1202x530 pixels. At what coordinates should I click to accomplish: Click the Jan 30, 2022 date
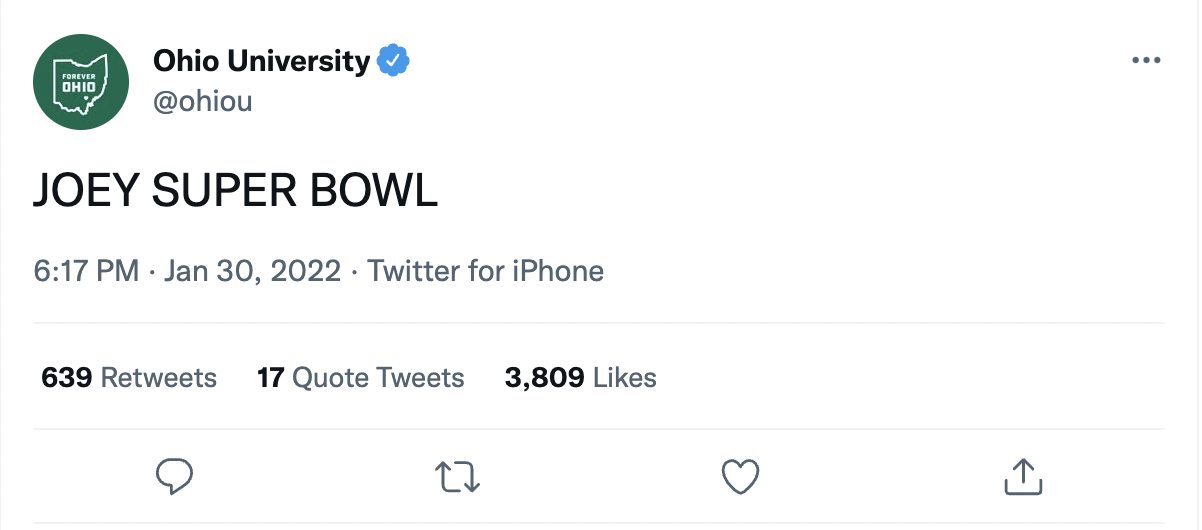pyautogui.click(x=252, y=271)
